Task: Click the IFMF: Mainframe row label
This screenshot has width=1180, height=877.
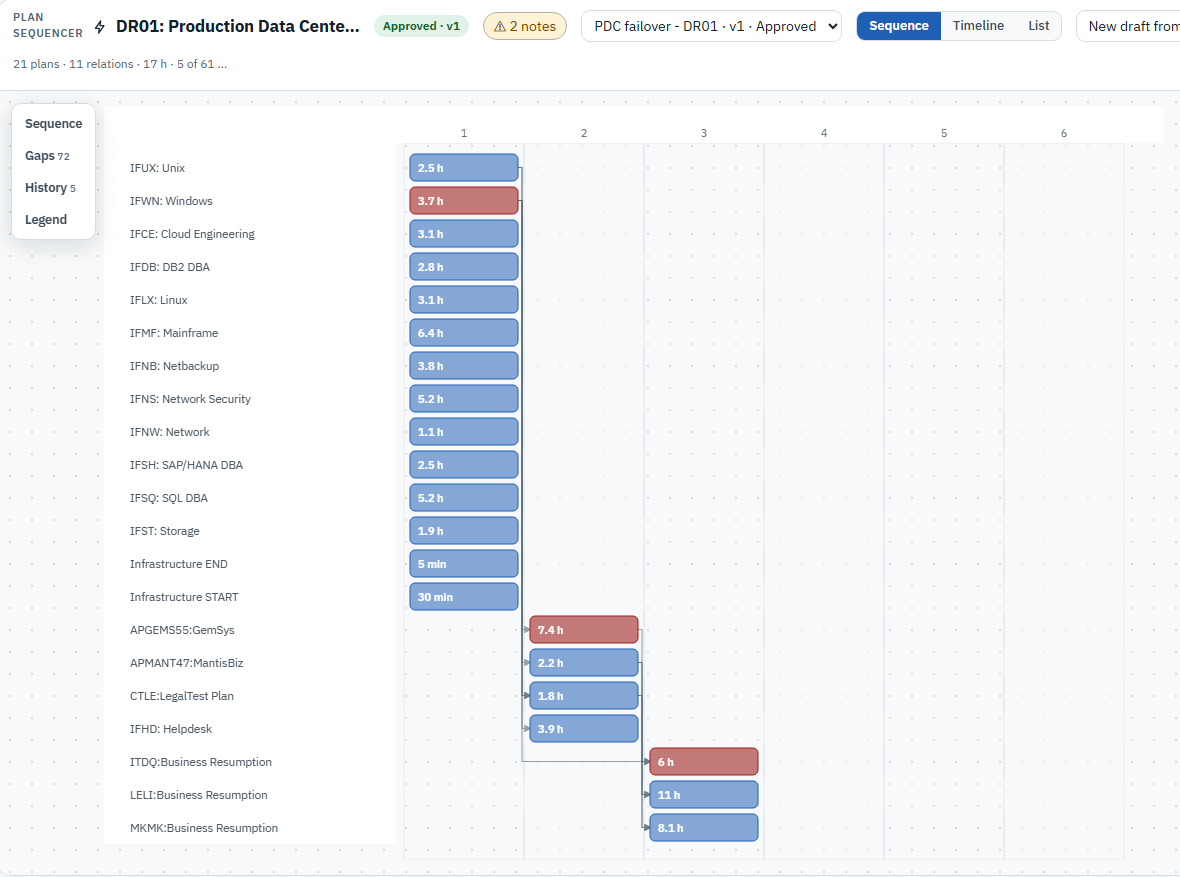Action: (174, 333)
